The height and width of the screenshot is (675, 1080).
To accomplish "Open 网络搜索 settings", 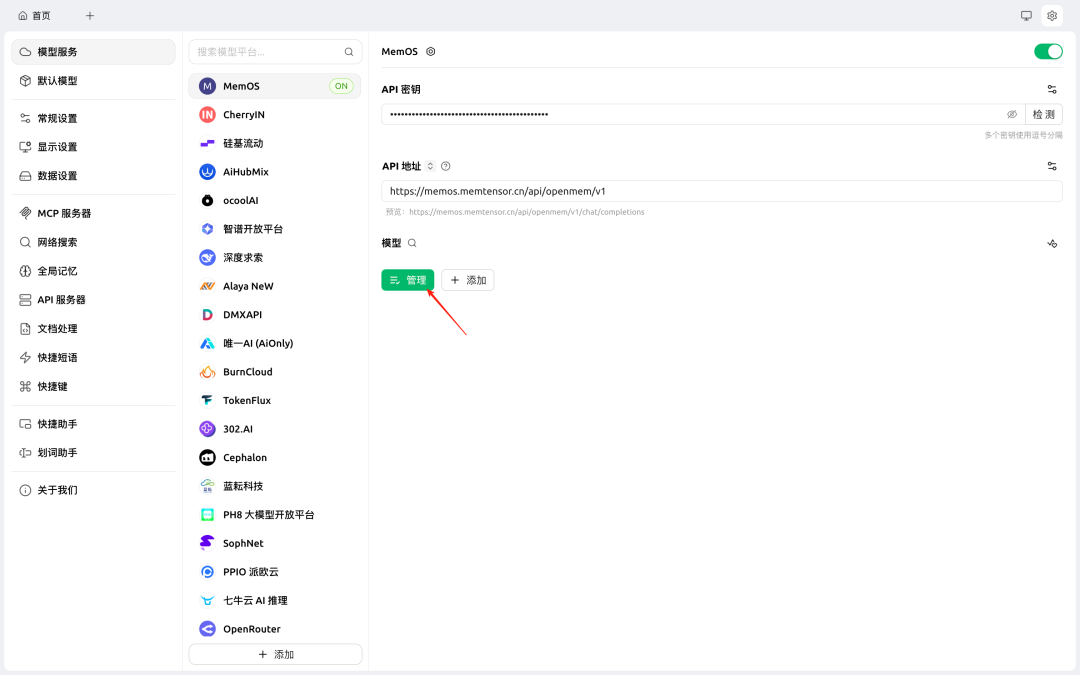I will pyautogui.click(x=94, y=242).
